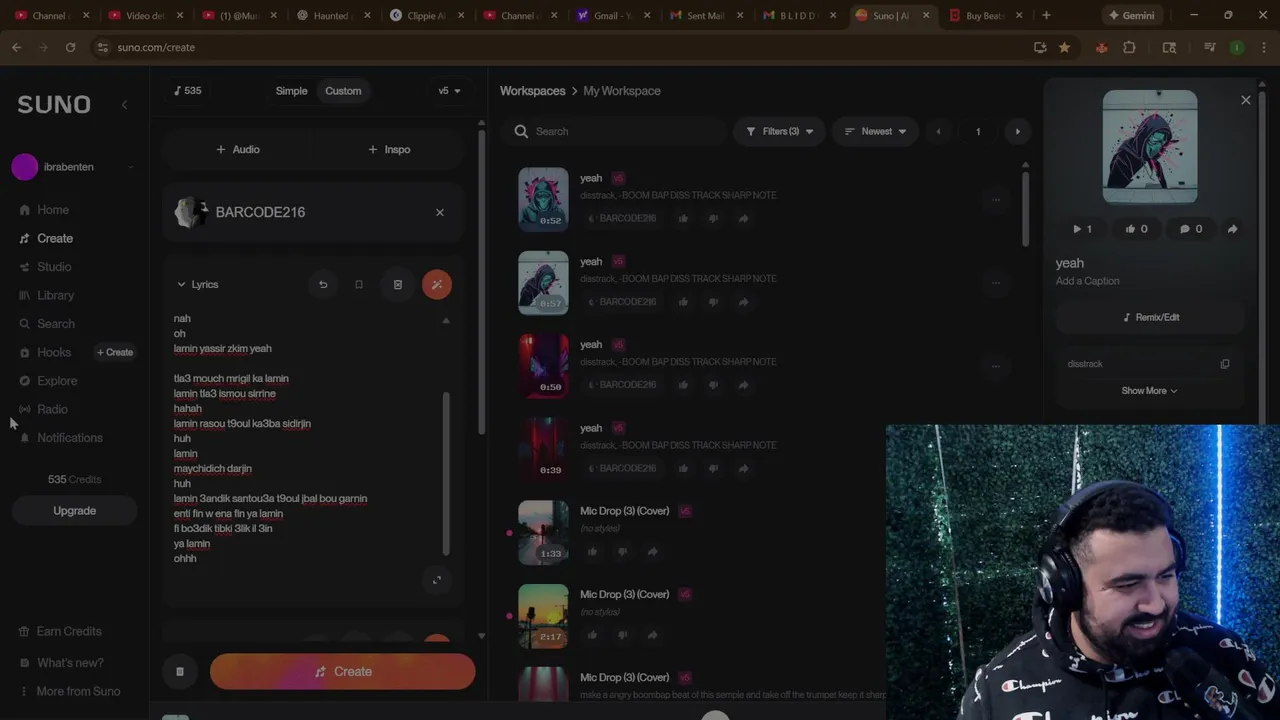Image resolution: width=1280 pixels, height=720 pixels.
Task: Open the v5 model version dropdown
Action: (x=449, y=91)
